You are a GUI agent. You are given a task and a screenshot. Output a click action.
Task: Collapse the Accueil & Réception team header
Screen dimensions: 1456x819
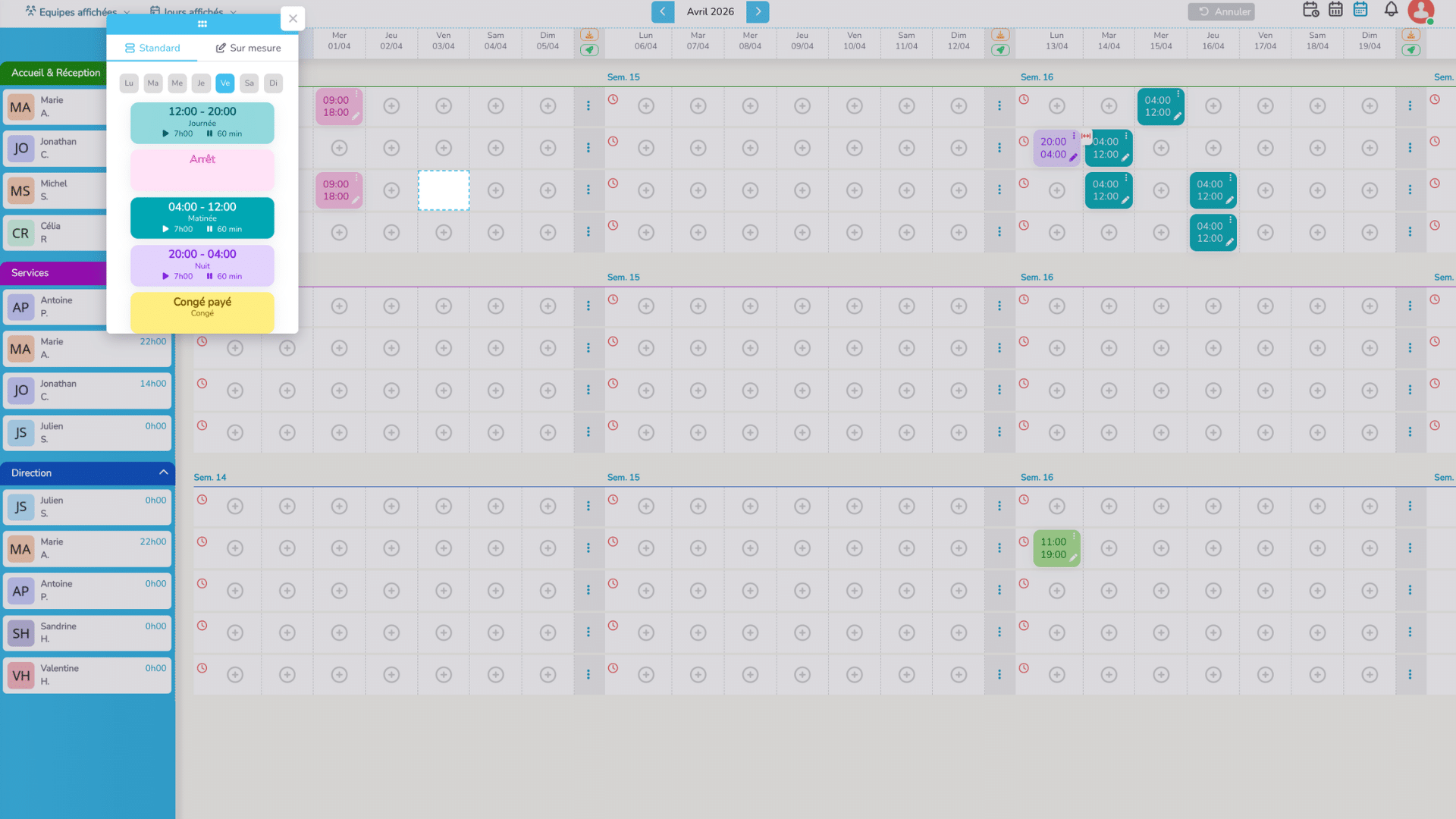tap(55, 73)
